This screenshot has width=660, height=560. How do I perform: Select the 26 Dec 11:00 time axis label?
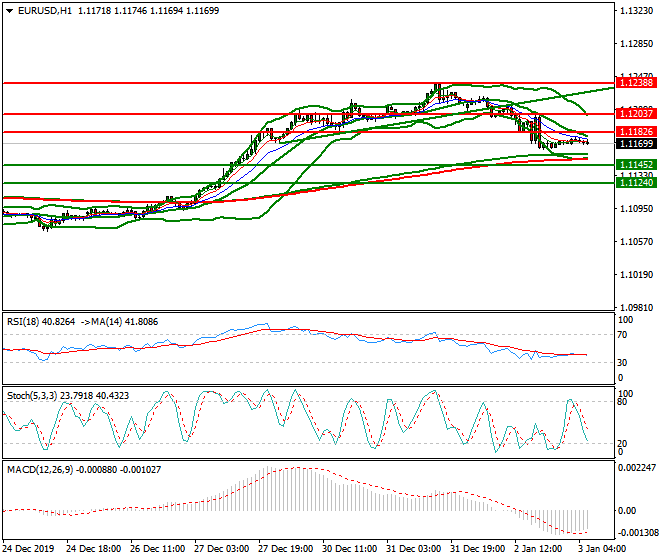click(x=157, y=549)
